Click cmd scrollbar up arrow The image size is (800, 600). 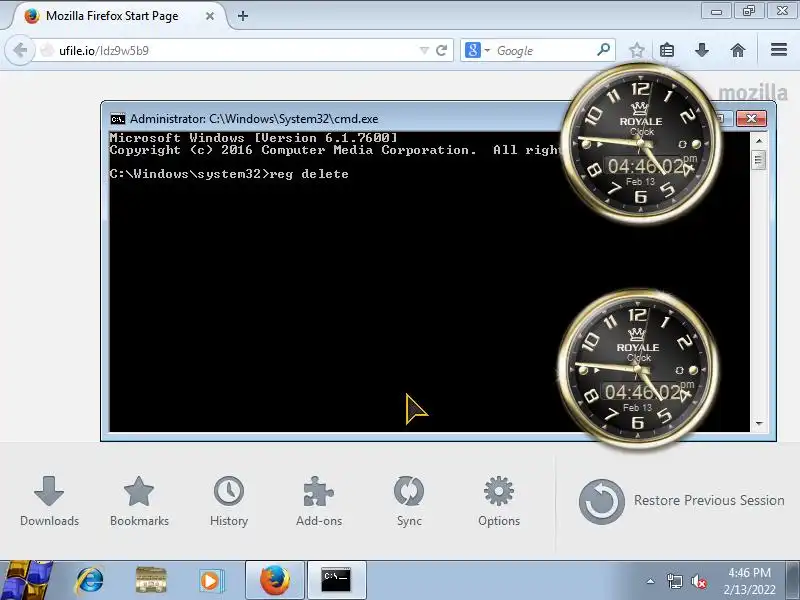tap(759, 140)
